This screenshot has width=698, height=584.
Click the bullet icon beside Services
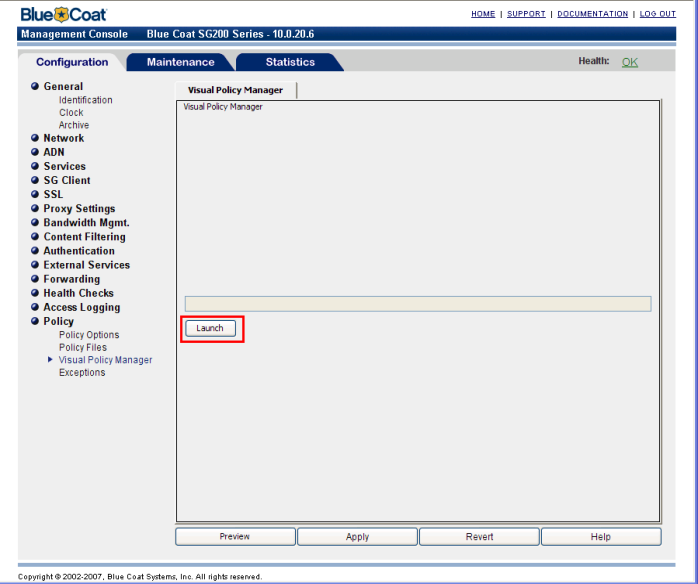point(35,166)
